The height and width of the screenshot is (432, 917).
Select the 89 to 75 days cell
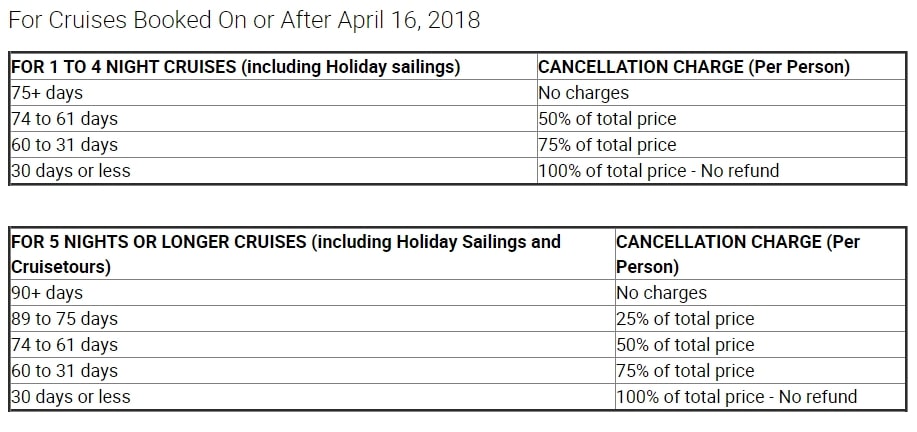coord(312,319)
